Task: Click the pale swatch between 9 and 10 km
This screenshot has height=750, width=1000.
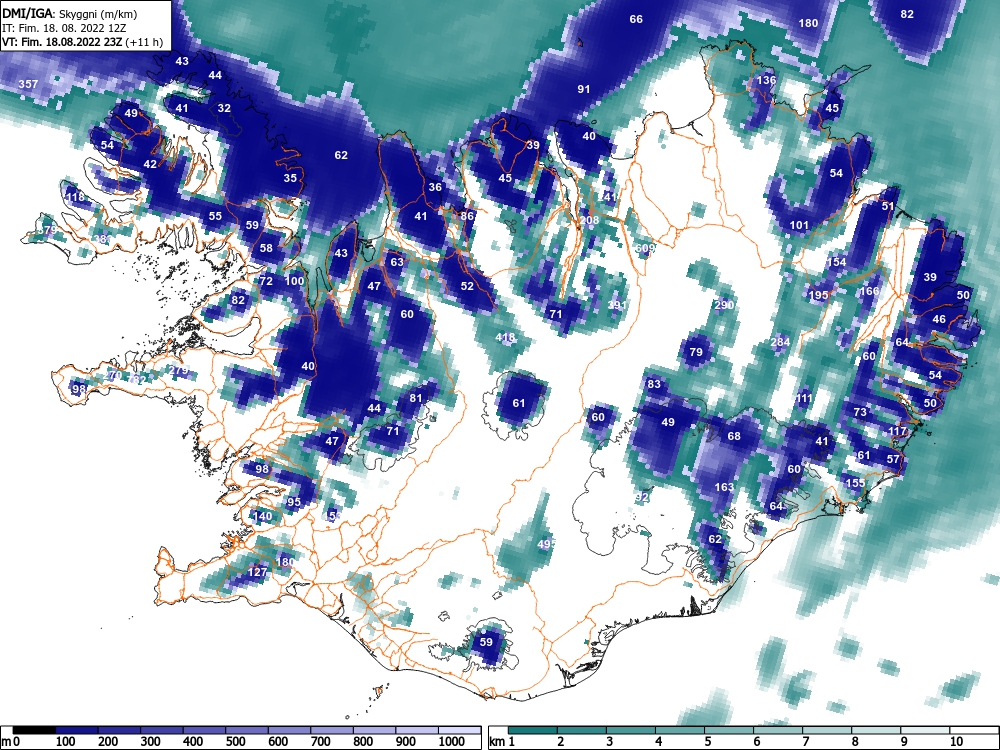Action: (925, 730)
